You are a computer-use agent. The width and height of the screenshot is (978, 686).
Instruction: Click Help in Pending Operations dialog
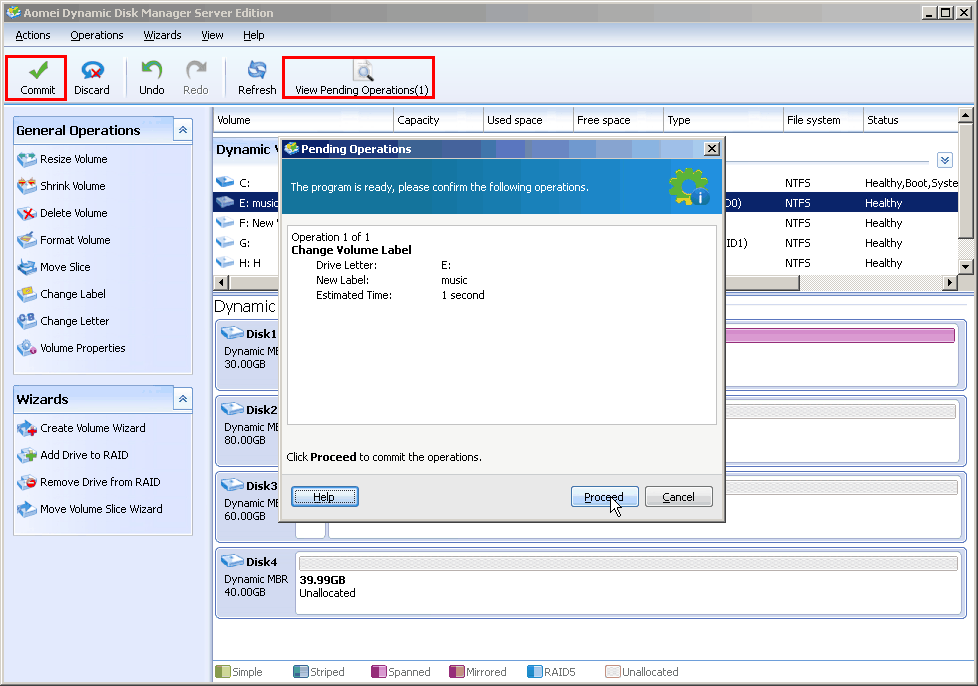coord(324,497)
